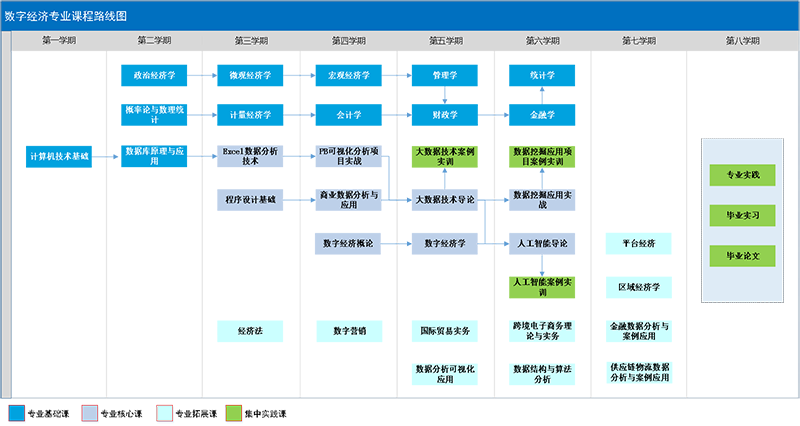The width and height of the screenshot is (800, 426).
Task: Click the 数字经济专业课程路线图 title
Action: [65, 16]
